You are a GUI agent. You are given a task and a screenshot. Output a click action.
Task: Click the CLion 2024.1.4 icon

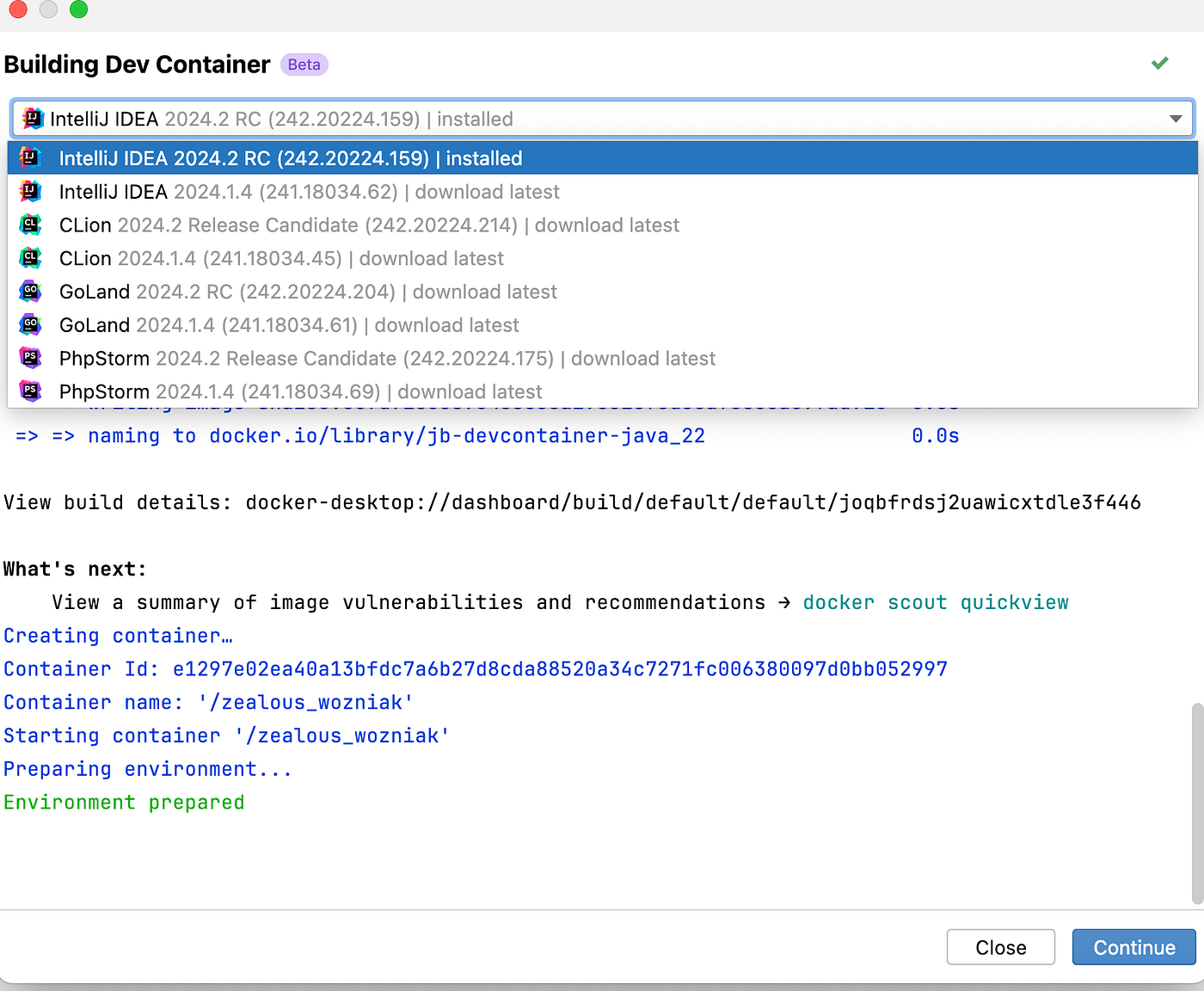click(x=30, y=258)
